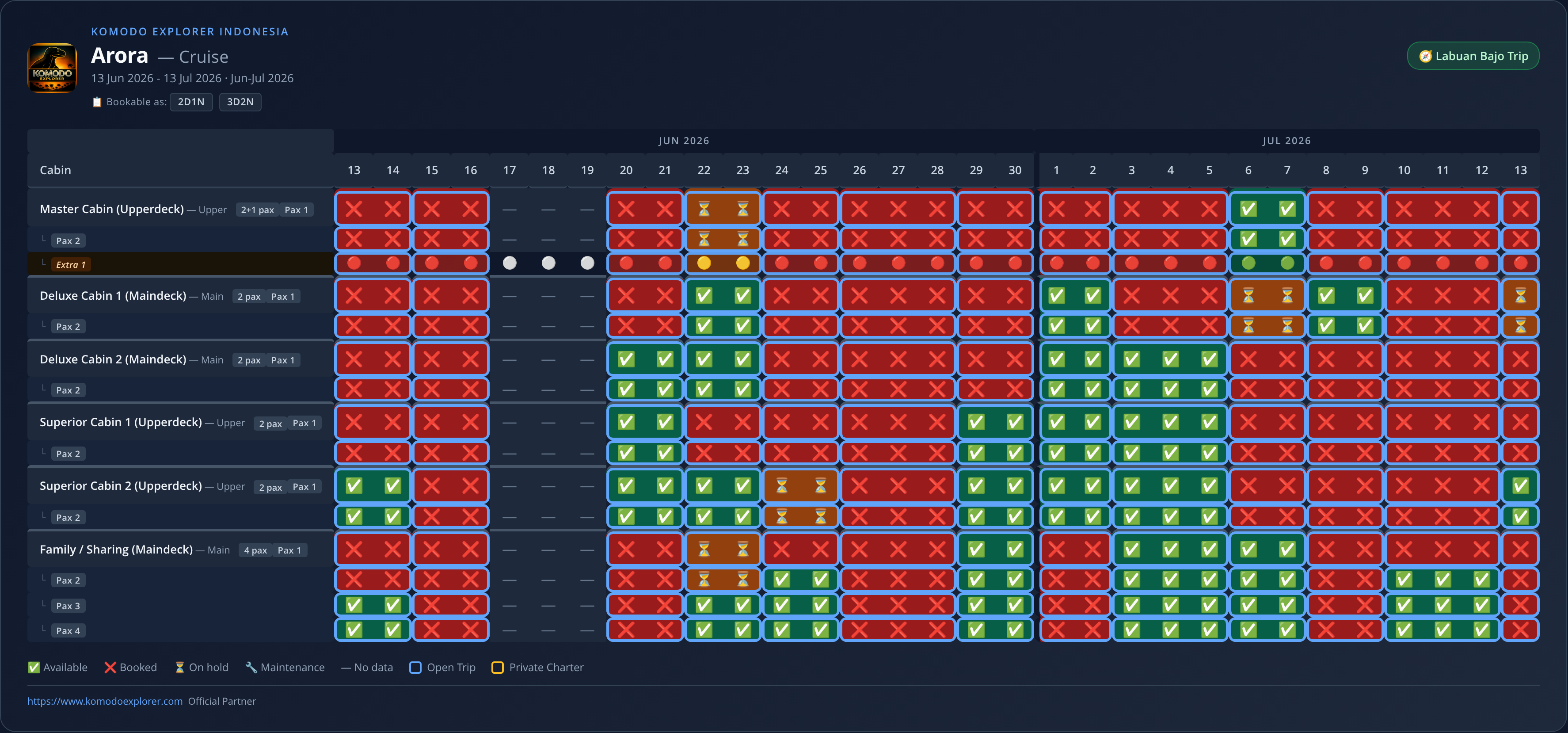The width and height of the screenshot is (1568, 733).
Task: Click Master Cabin Extra 1 red dot Jun 13
Action: (x=354, y=263)
